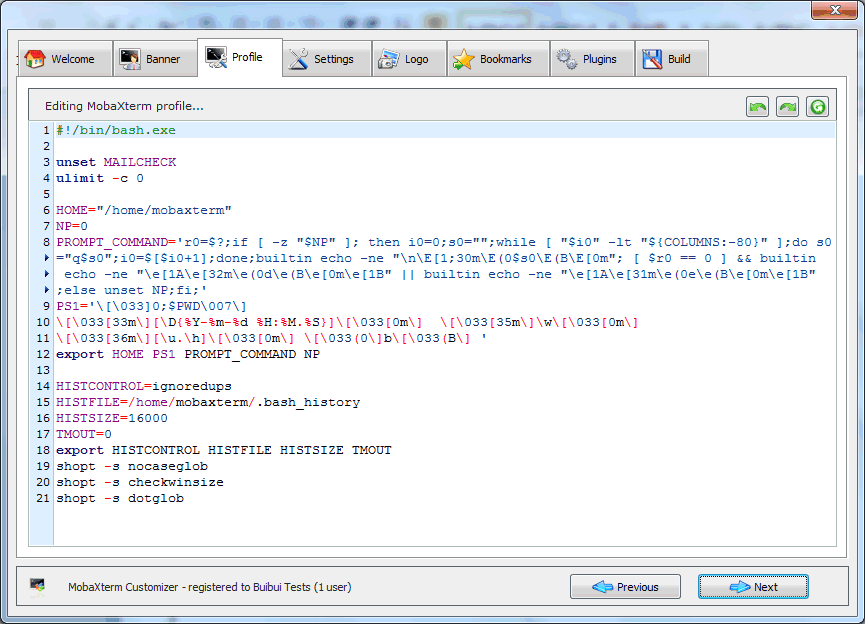This screenshot has height=624, width=865.
Task: Click the star icon on the Bookmarks tab
Action: tap(463, 59)
